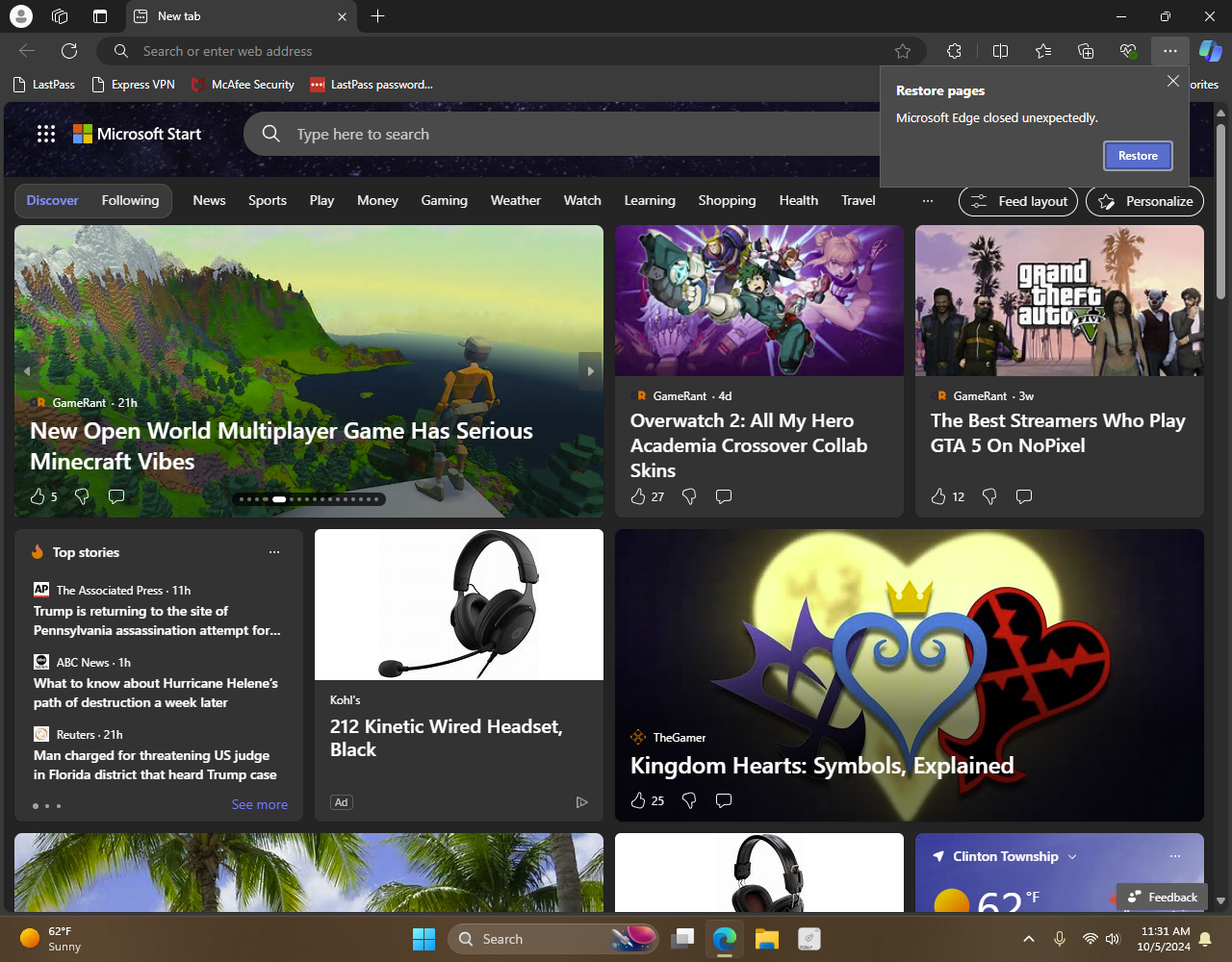Open the Learning tab
Image resolution: width=1232 pixels, height=962 pixels.
click(x=650, y=200)
